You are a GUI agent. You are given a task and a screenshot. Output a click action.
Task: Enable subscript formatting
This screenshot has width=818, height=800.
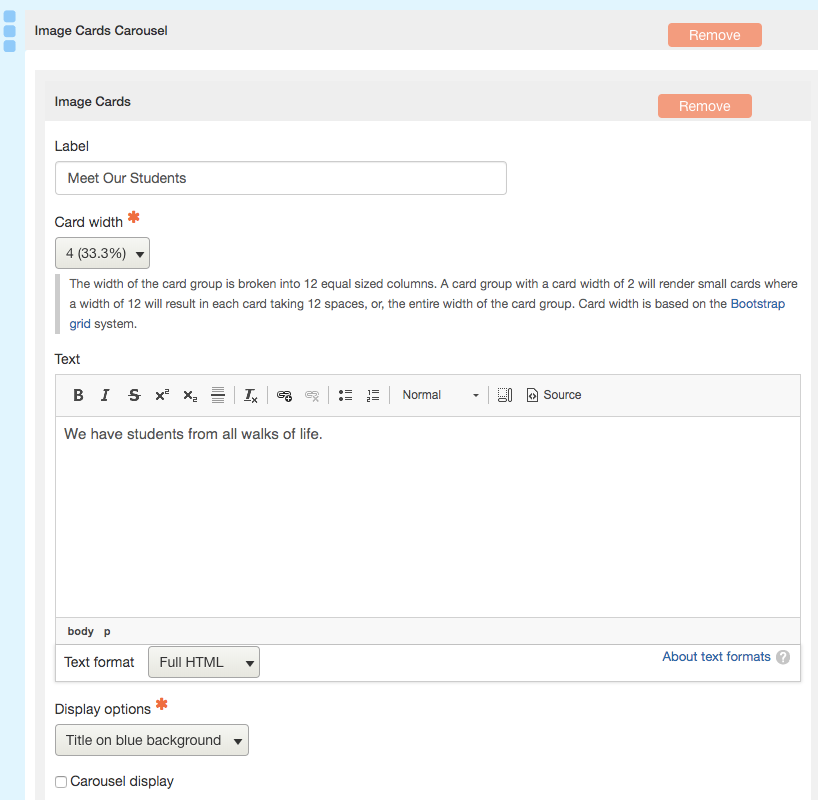tap(189, 394)
